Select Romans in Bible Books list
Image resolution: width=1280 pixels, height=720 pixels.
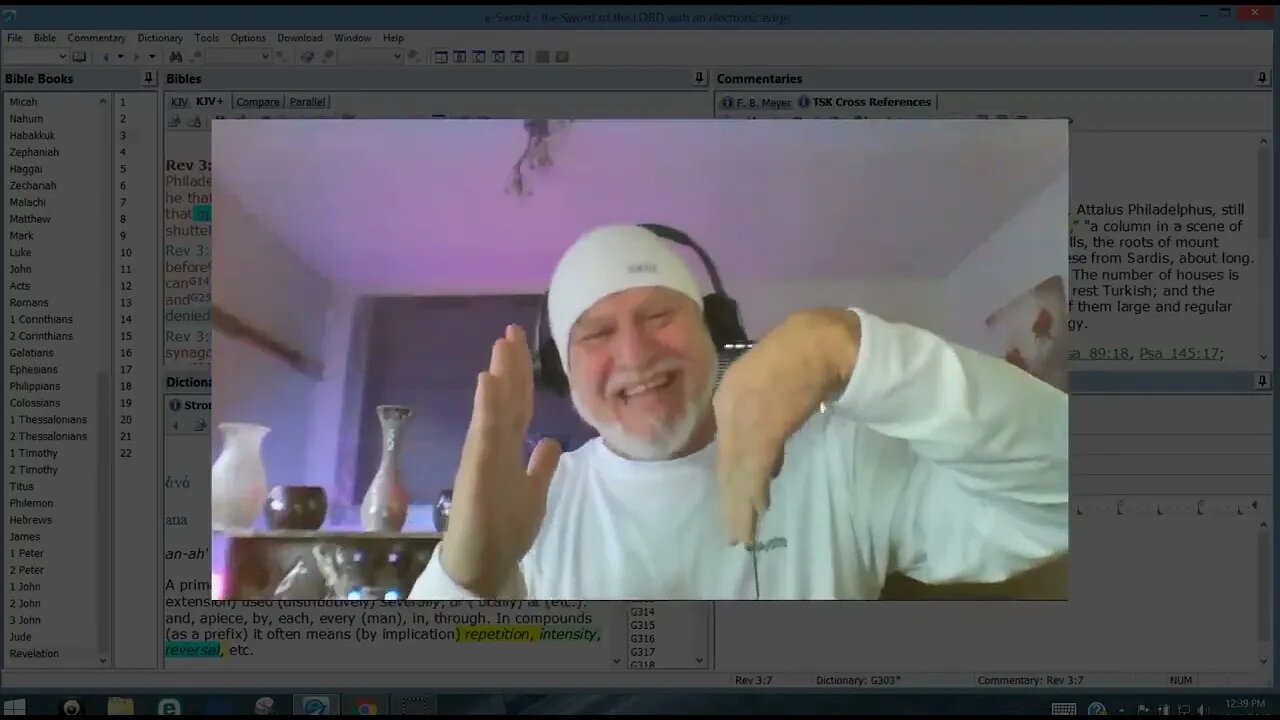coord(29,302)
